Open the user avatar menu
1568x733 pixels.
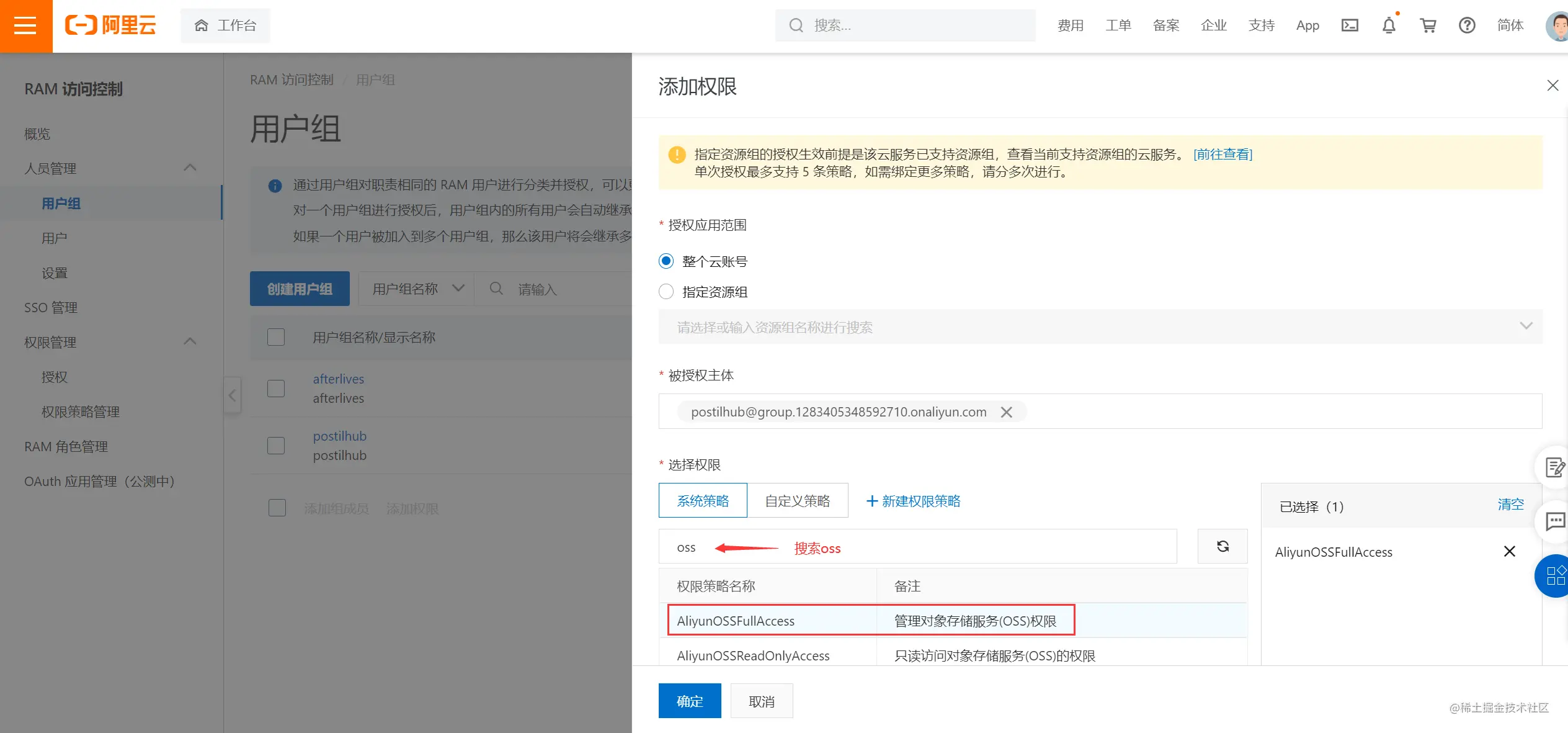click(x=1557, y=26)
